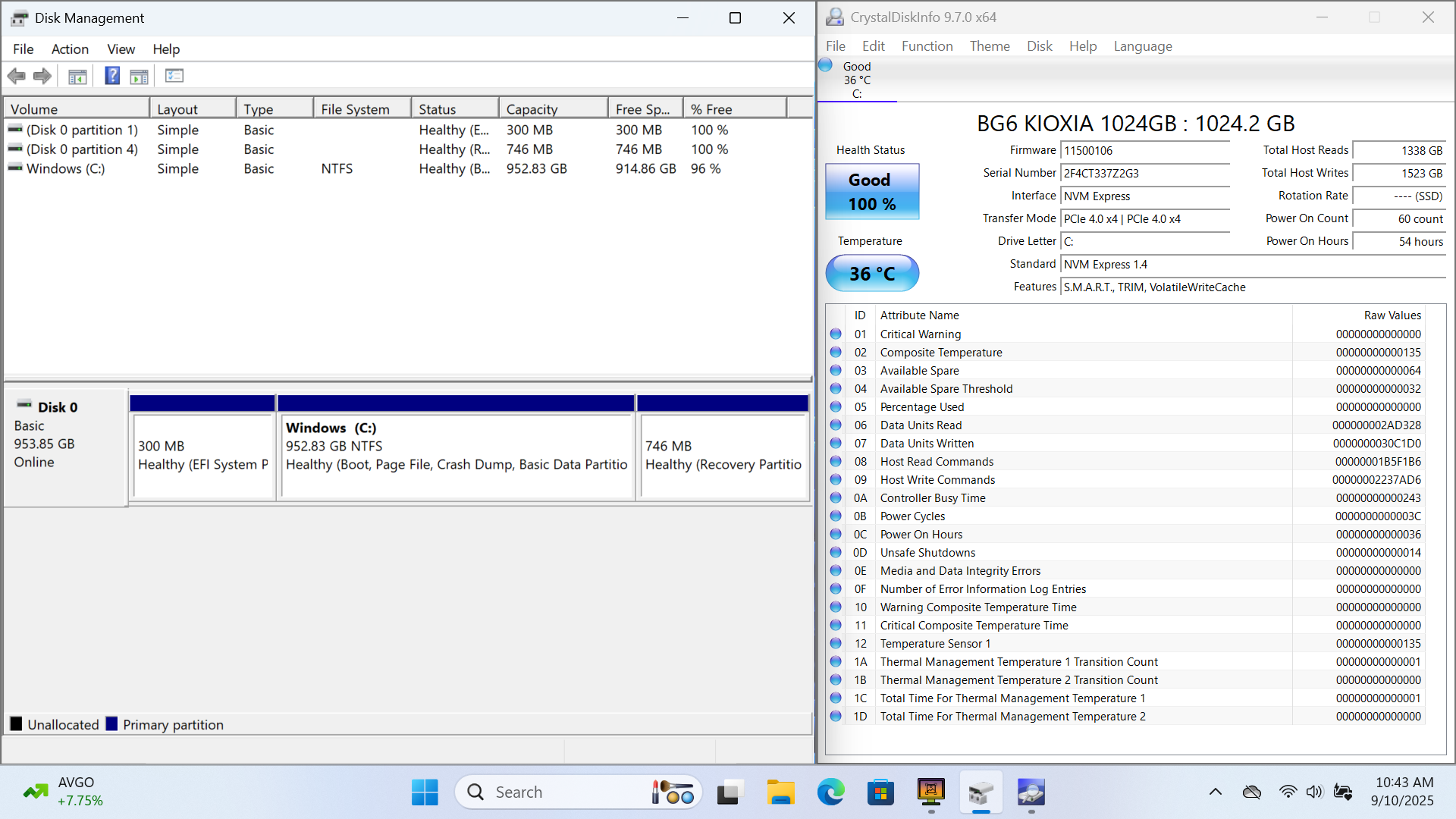
Task: Click the Disk 0 Basic 953.85 GB label panel
Action: point(65,447)
